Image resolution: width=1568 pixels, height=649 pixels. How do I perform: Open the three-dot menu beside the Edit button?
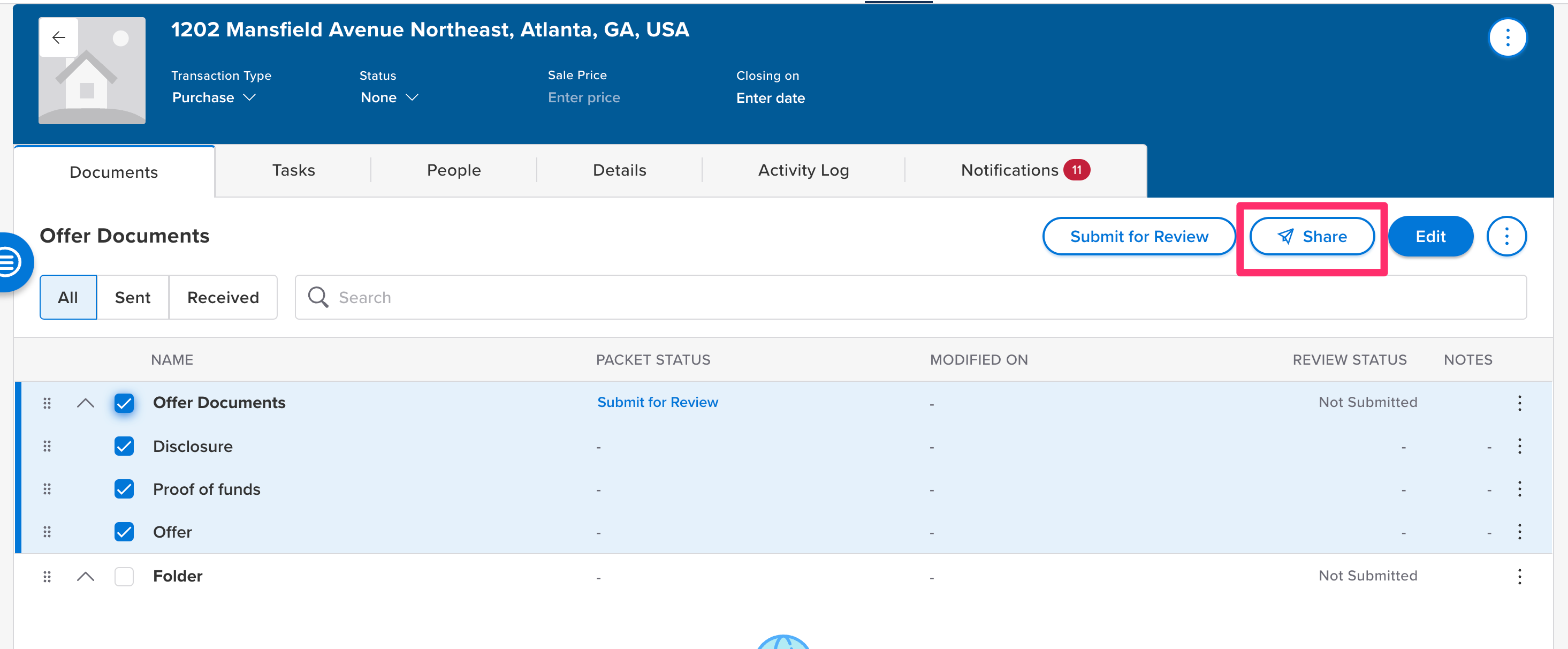point(1506,236)
